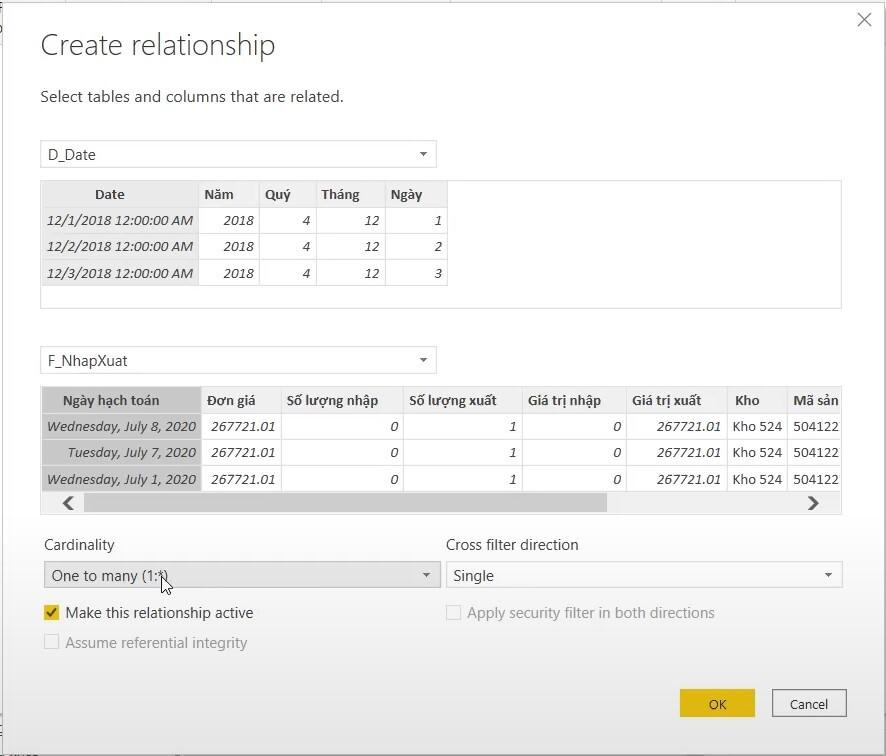Select the Date column header
Image resolution: width=886 pixels, height=756 pixels.
109,194
